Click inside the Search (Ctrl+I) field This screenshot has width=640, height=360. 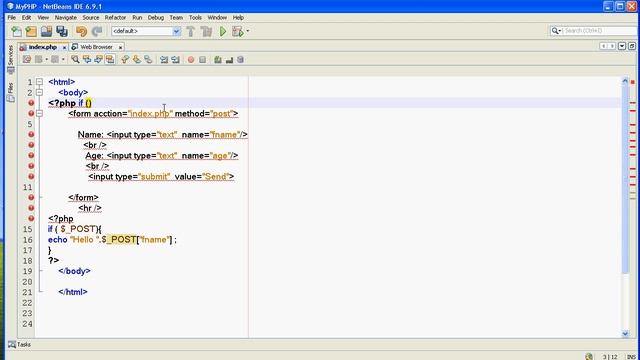pos(600,31)
